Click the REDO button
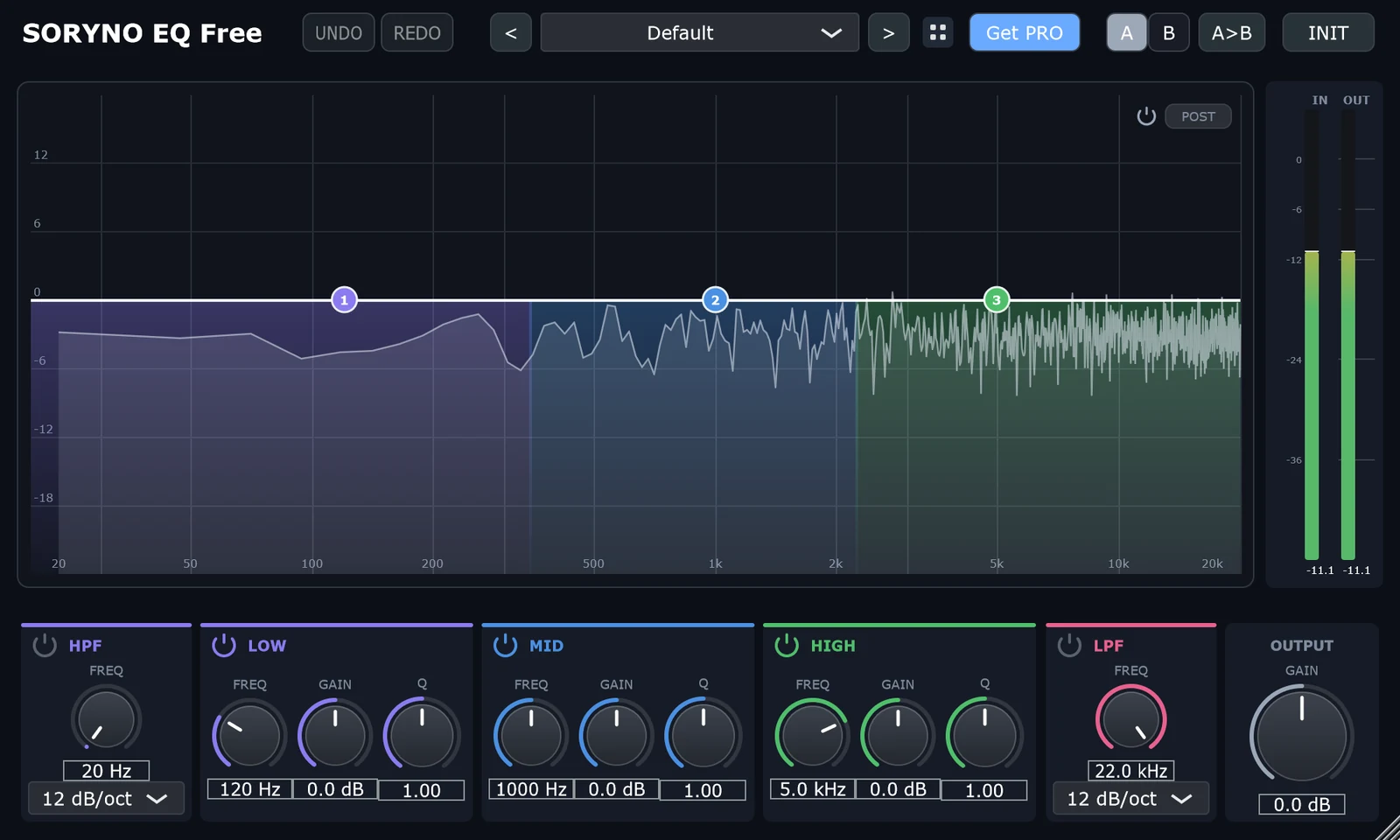The height and width of the screenshot is (840, 1400). tap(416, 32)
